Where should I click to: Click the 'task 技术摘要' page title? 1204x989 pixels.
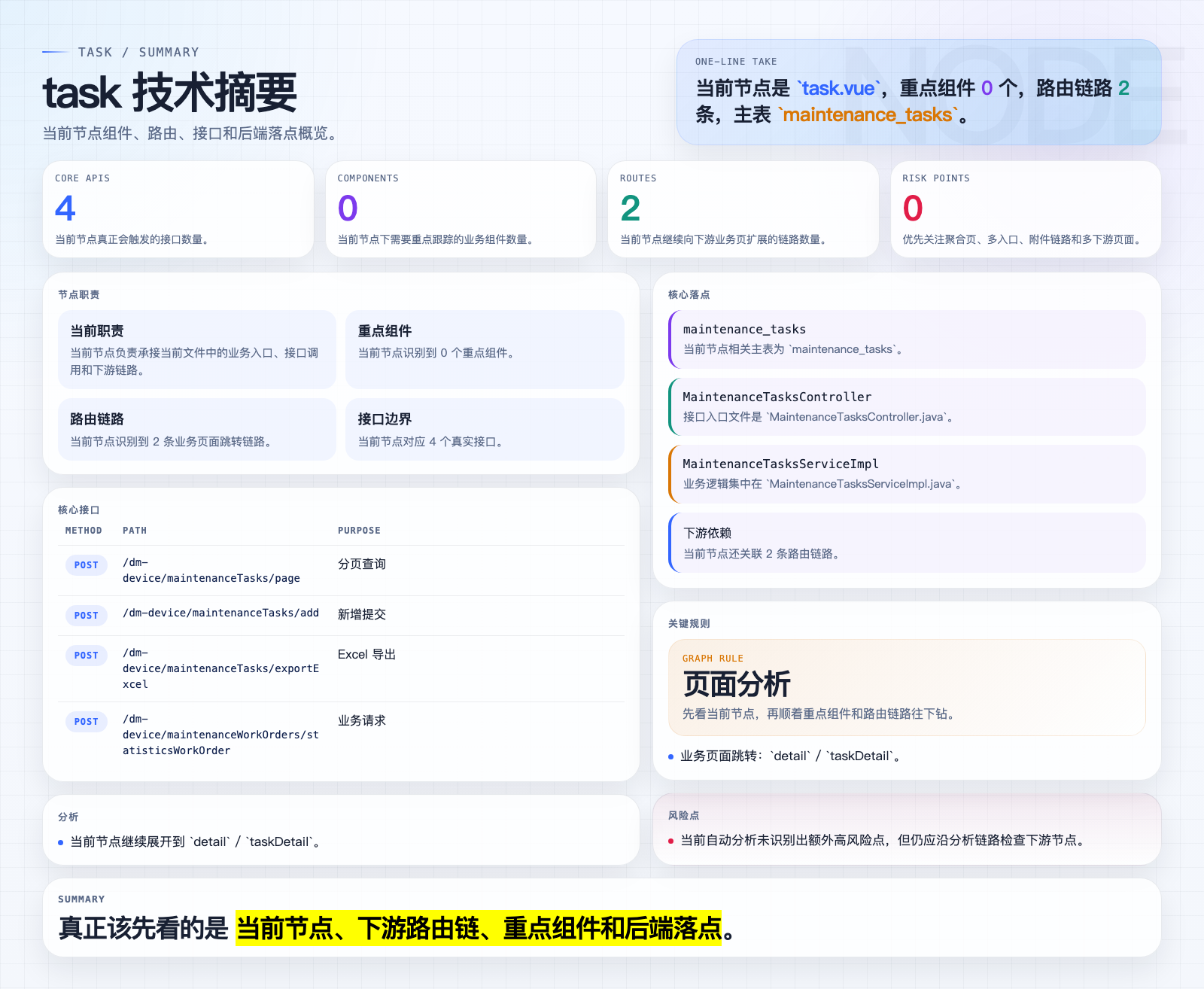tap(170, 93)
